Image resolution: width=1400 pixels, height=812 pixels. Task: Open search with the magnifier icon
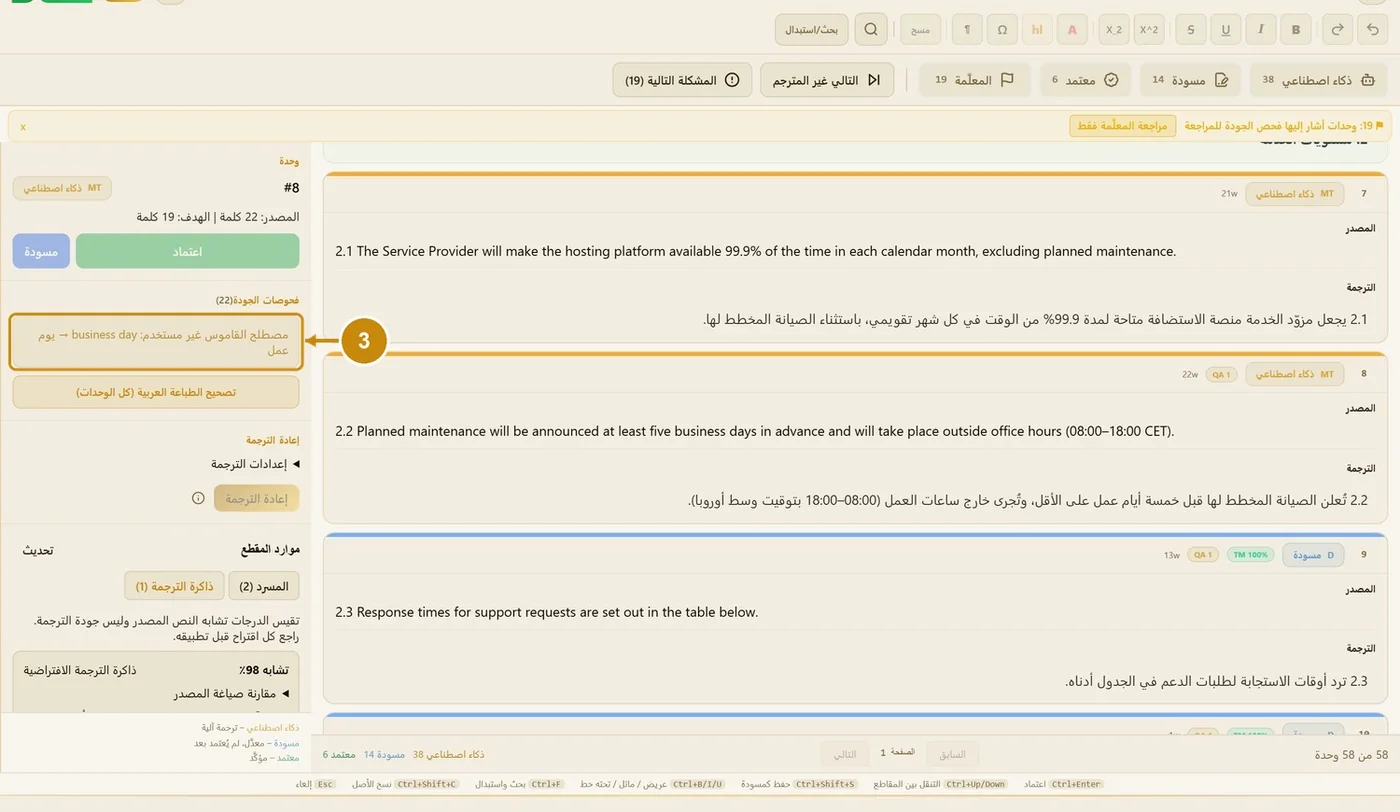click(871, 30)
